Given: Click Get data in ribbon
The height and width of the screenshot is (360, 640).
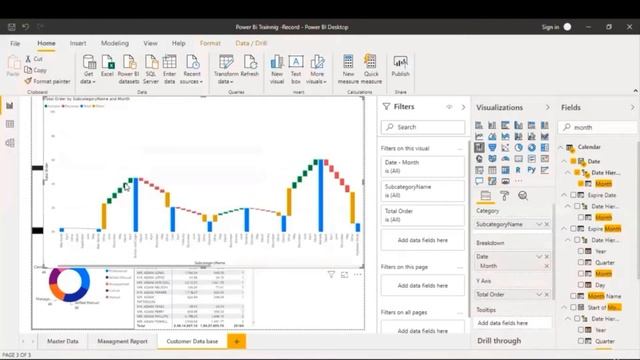Looking at the screenshot, I should pos(89,69).
